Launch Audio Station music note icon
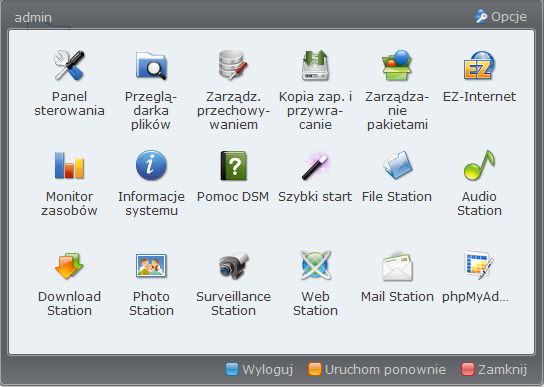 479,165
